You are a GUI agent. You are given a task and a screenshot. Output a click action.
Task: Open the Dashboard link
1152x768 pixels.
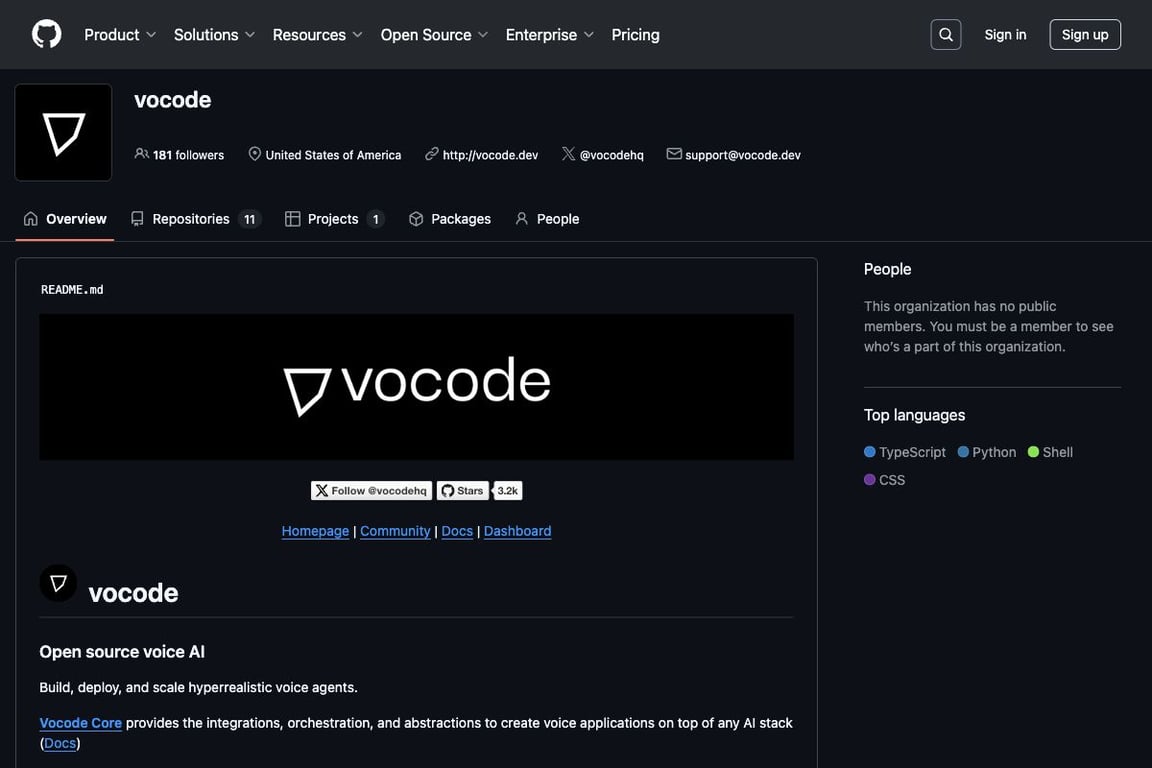click(517, 531)
